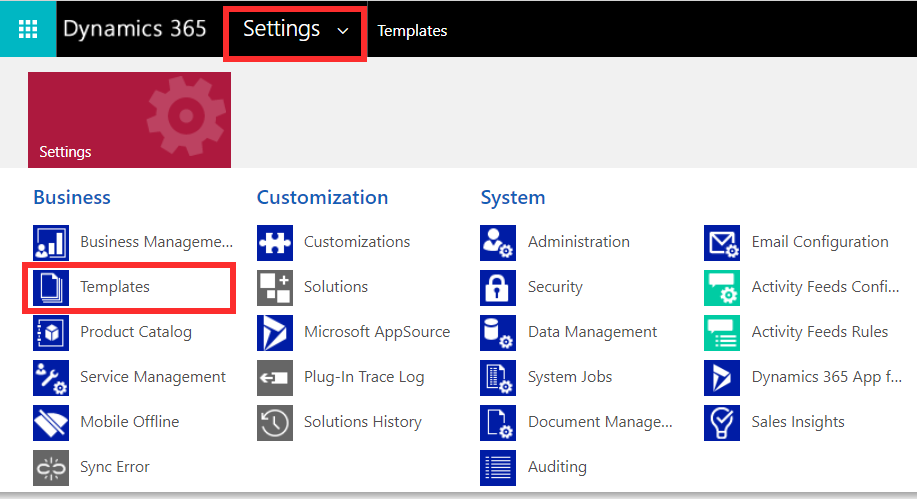Click the Product Catalog icon
This screenshot has height=501, width=917.
51,333
